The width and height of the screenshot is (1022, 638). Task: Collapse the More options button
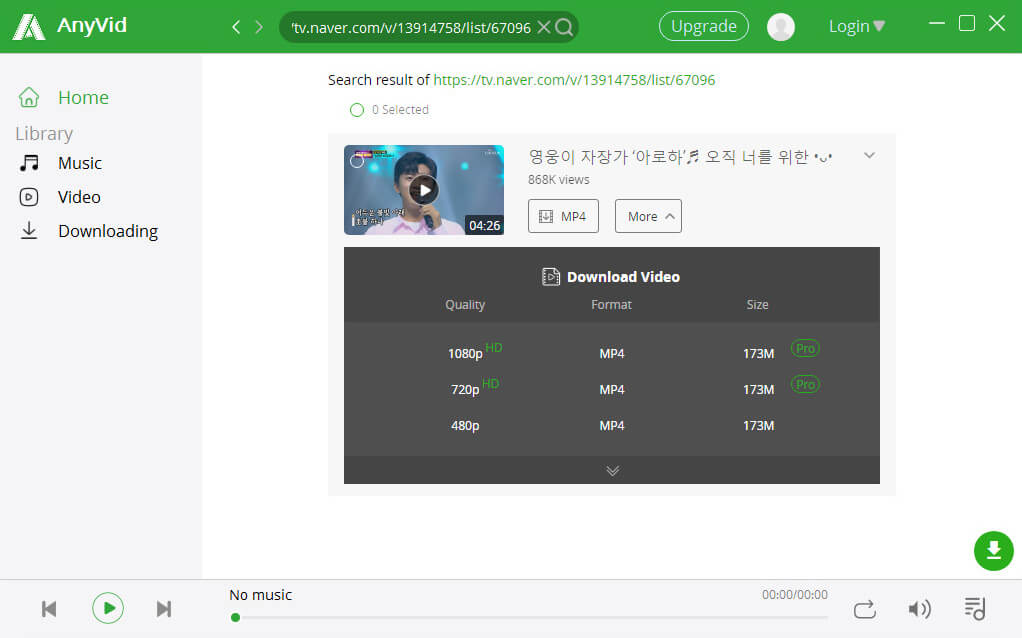648,216
